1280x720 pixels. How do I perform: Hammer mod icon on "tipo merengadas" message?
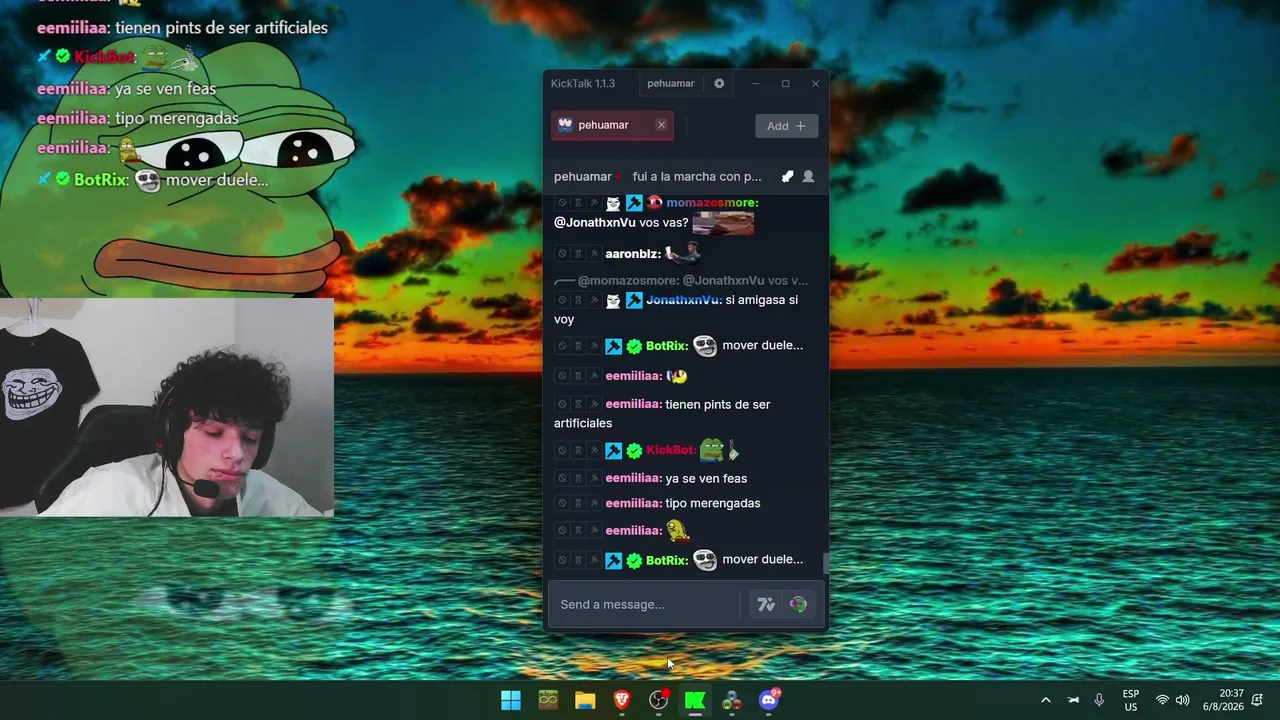coord(593,503)
